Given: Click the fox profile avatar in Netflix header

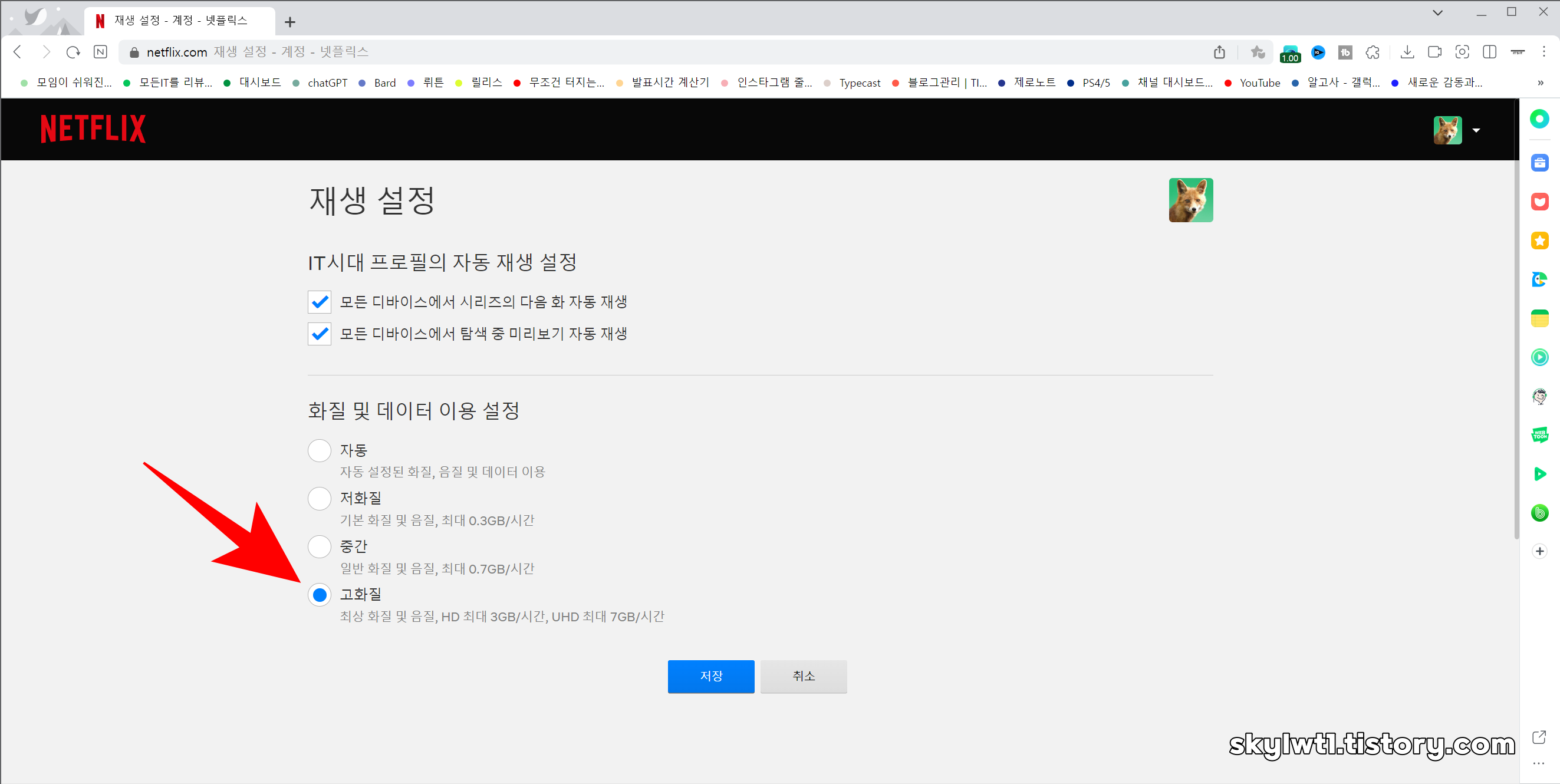Looking at the screenshot, I should (x=1447, y=130).
